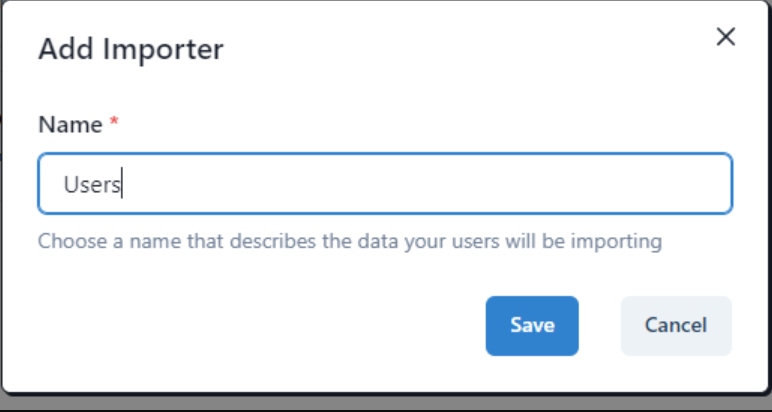Click the Name field label
Image resolution: width=772 pixels, height=412 pixels.
click(70, 125)
